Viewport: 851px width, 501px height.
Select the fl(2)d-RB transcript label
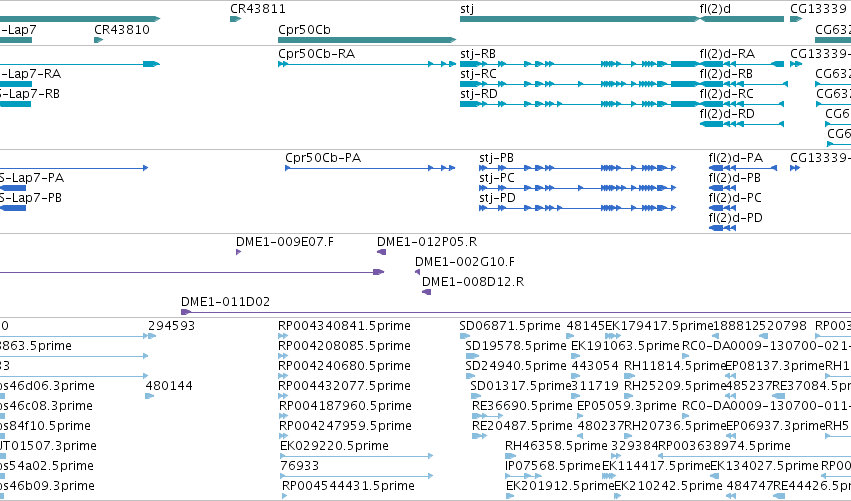coord(726,74)
